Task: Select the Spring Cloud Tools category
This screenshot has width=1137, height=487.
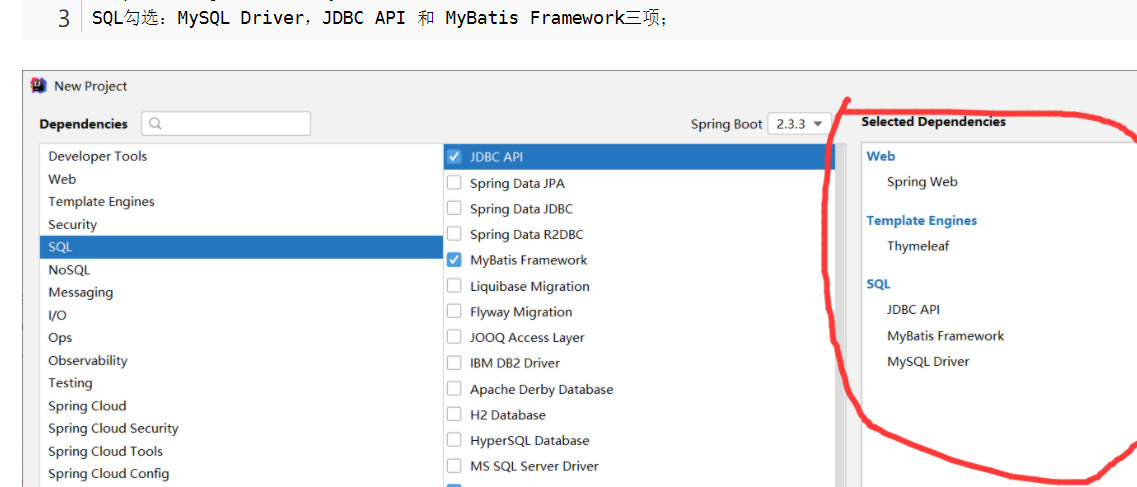Action: pyautogui.click(x=241, y=451)
